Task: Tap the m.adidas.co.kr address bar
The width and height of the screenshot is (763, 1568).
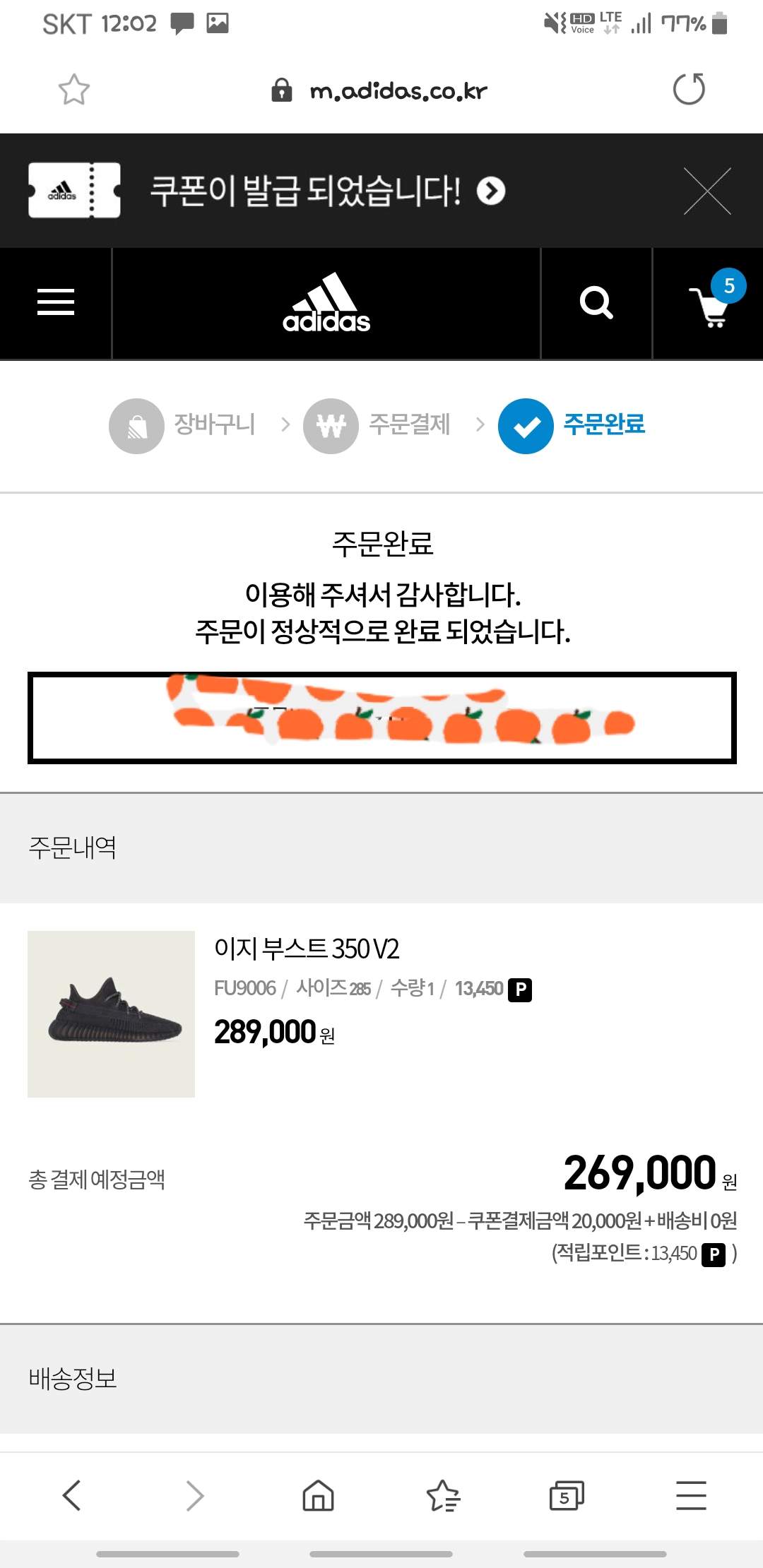Action: [398, 90]
